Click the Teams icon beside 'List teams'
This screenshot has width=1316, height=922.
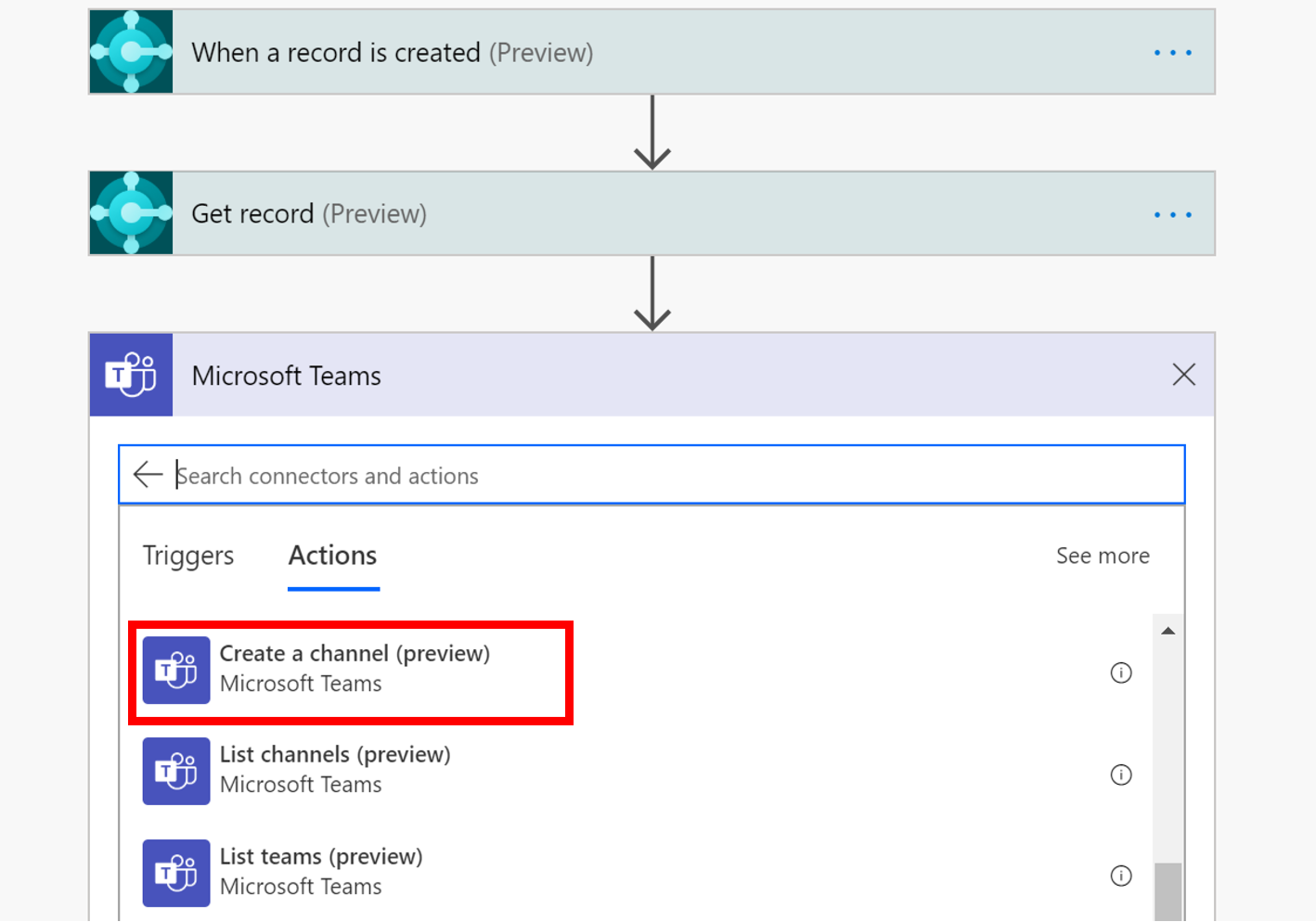[176, 873]
